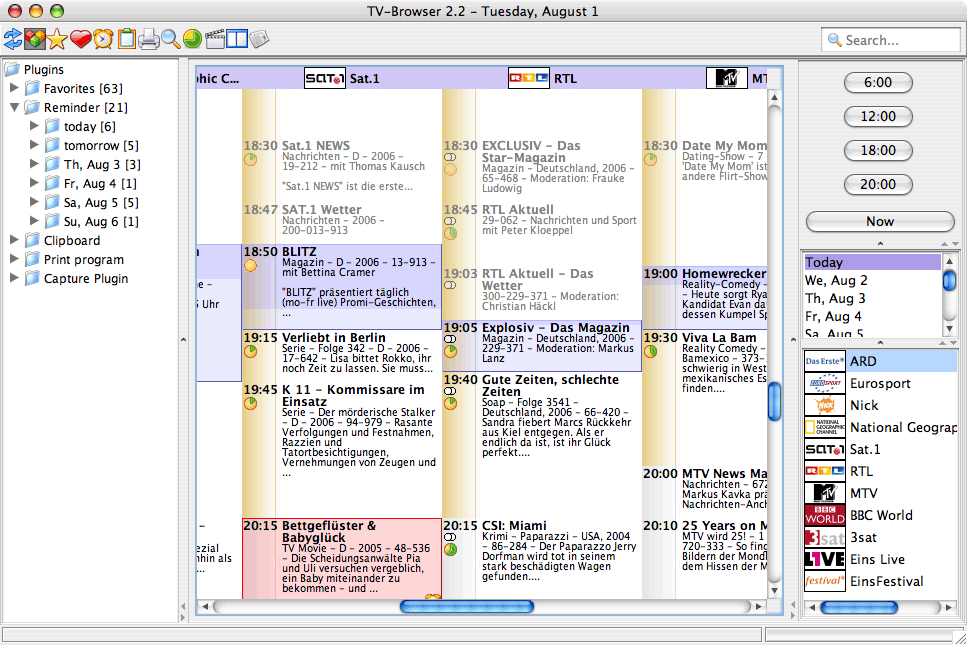Expand the Clipboard tree node
This screenshot has width=967, height=645.
point(14,240)
